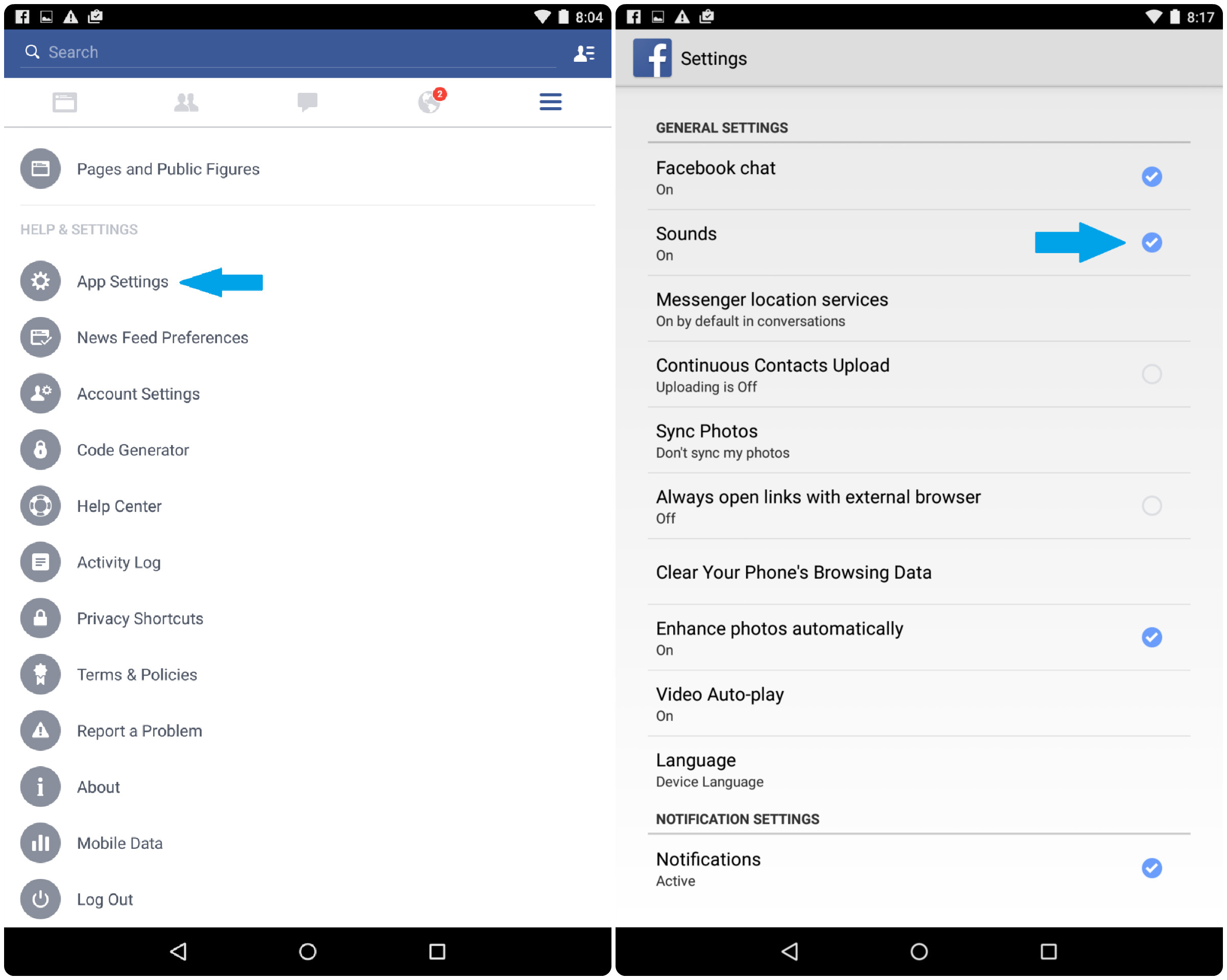The height and width of the screenshot is (980, 1227).
Task: Click the Activity Log icon
Action: 40,561
